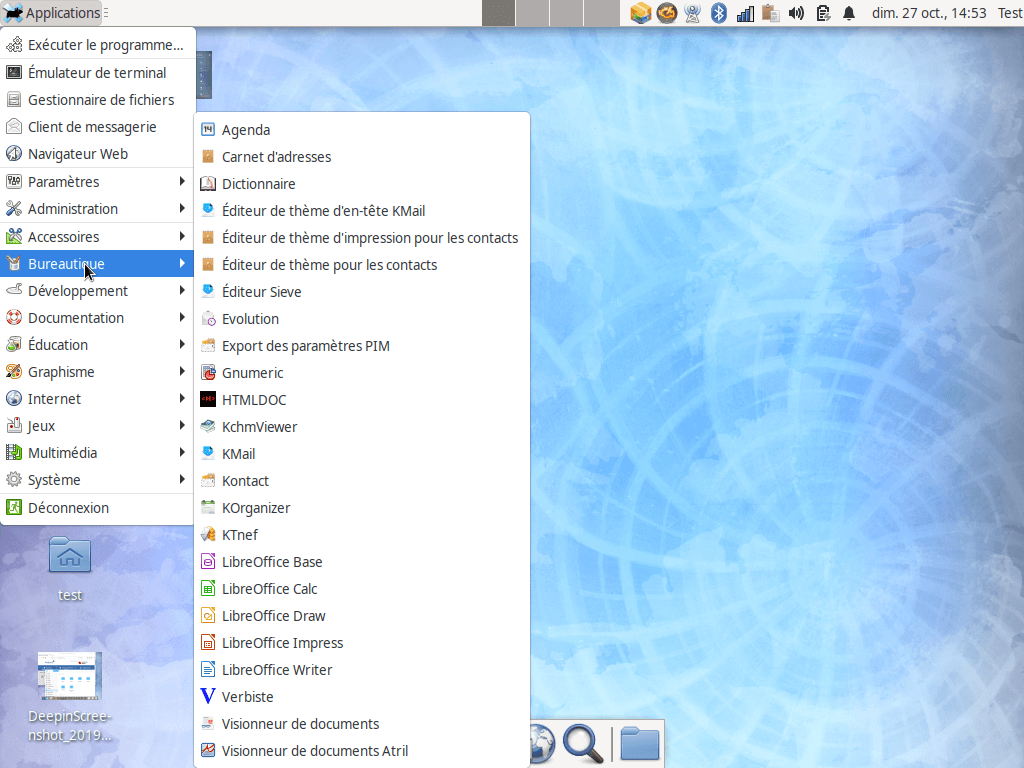
Task: Click the clock showing dim. 27 oct., 14:53
Action: pyautogui.click(x=929, y=13)
